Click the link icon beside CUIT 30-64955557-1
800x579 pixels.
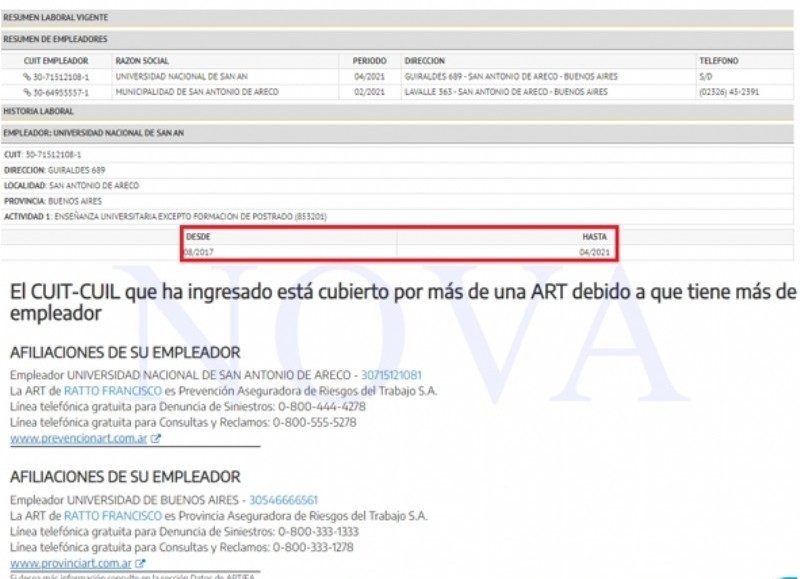pyautogui.click(x=27, y=92)
